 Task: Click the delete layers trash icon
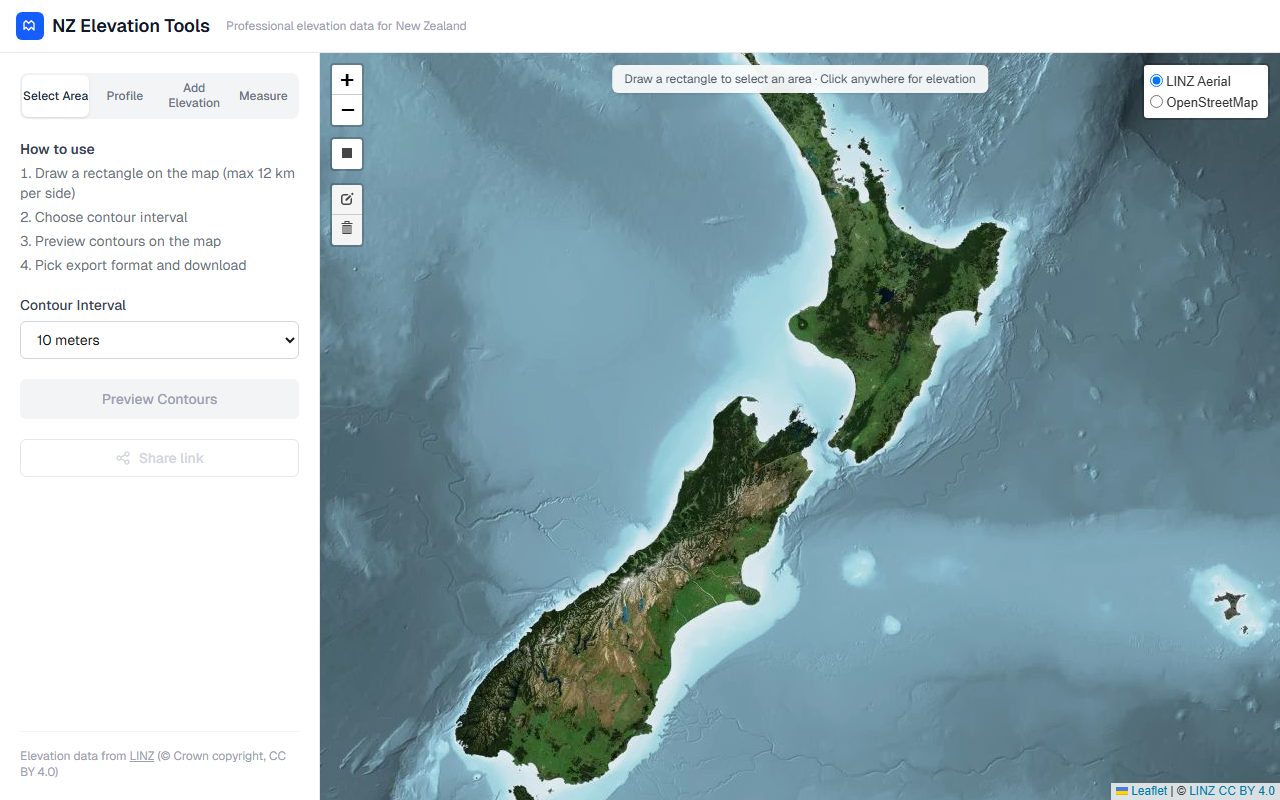pos(347,228)
